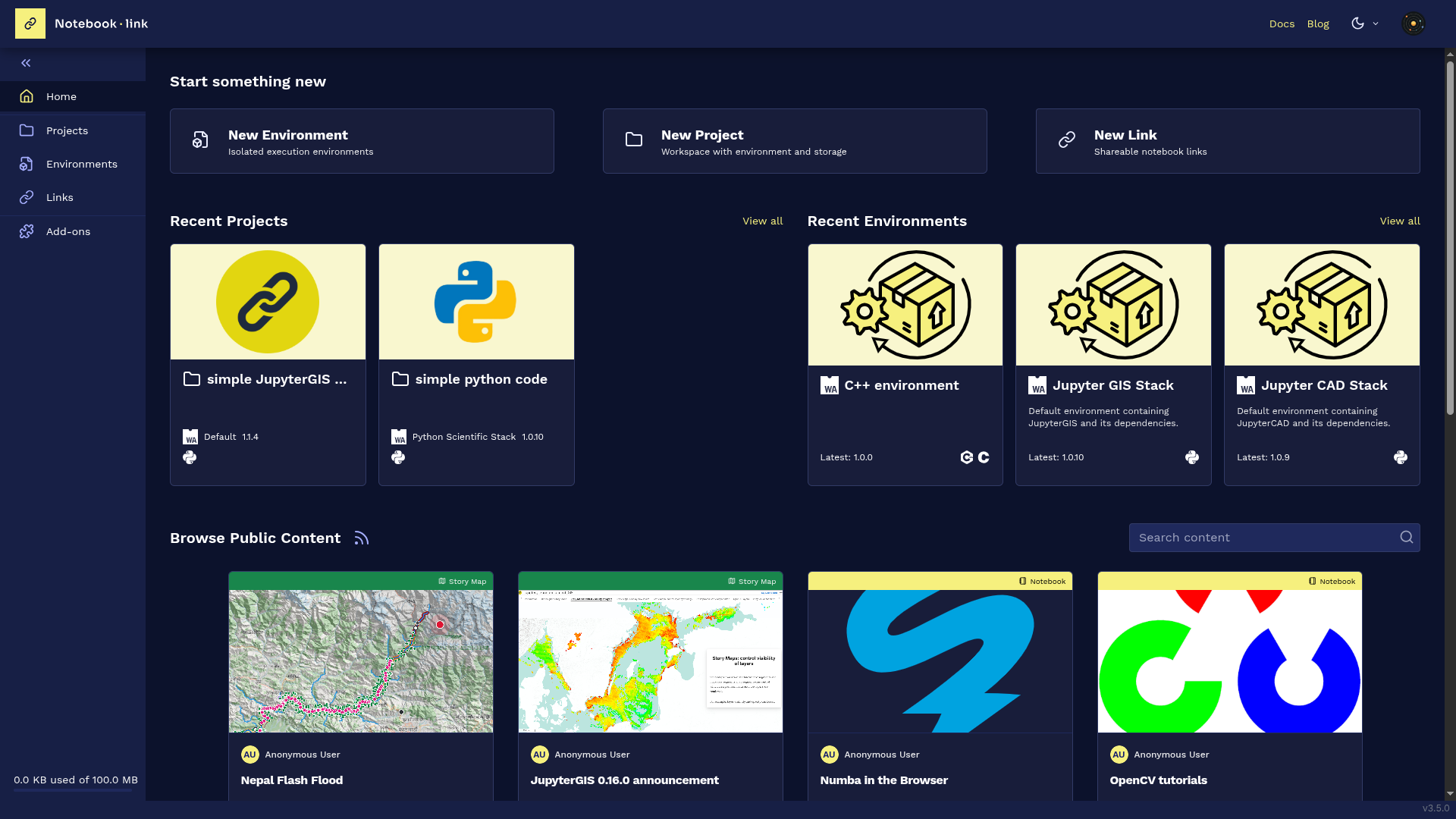Click the New Environment cube icon

(x=200, y=140)
